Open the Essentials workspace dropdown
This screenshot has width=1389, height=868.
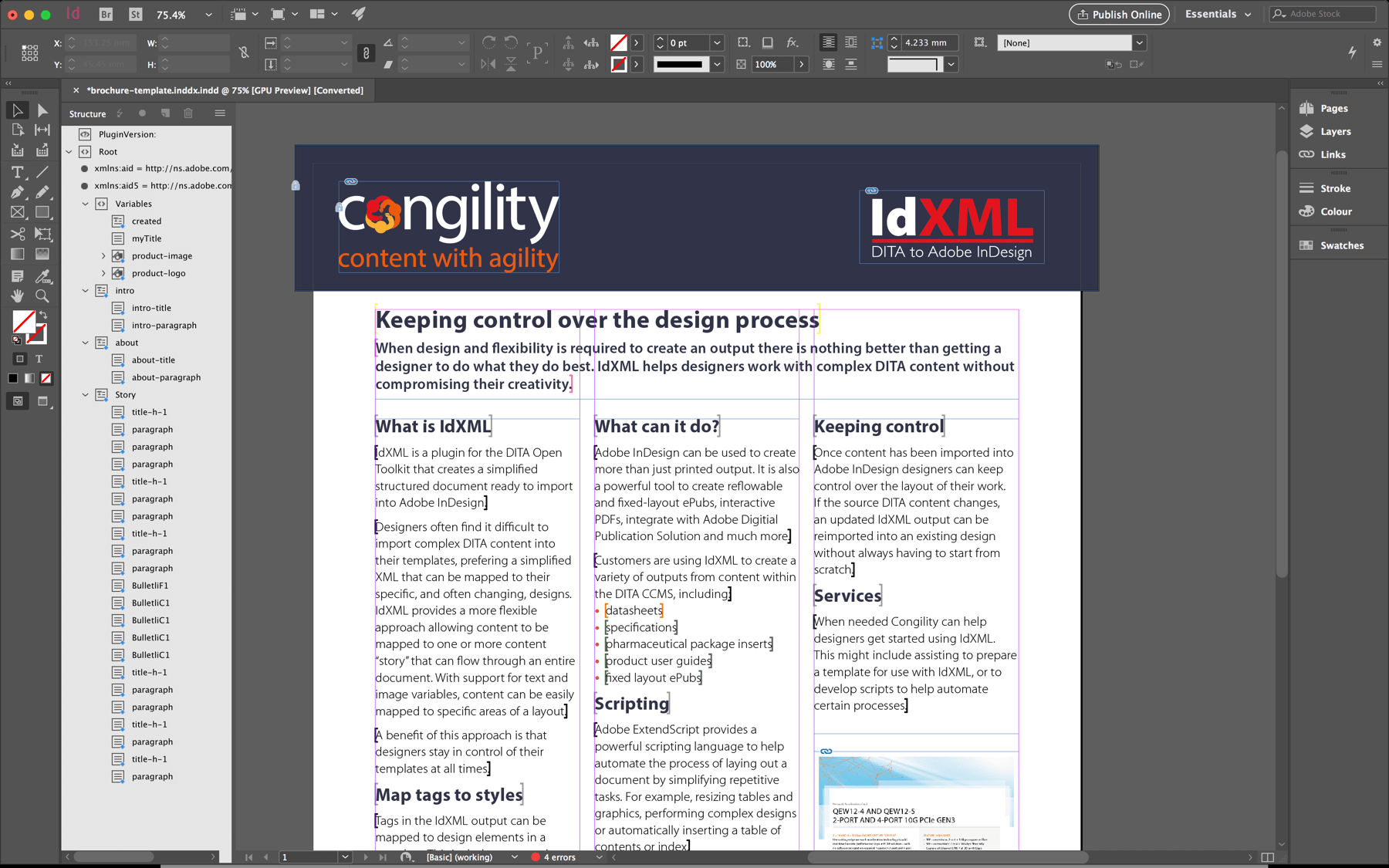[x=1219, y=14]
